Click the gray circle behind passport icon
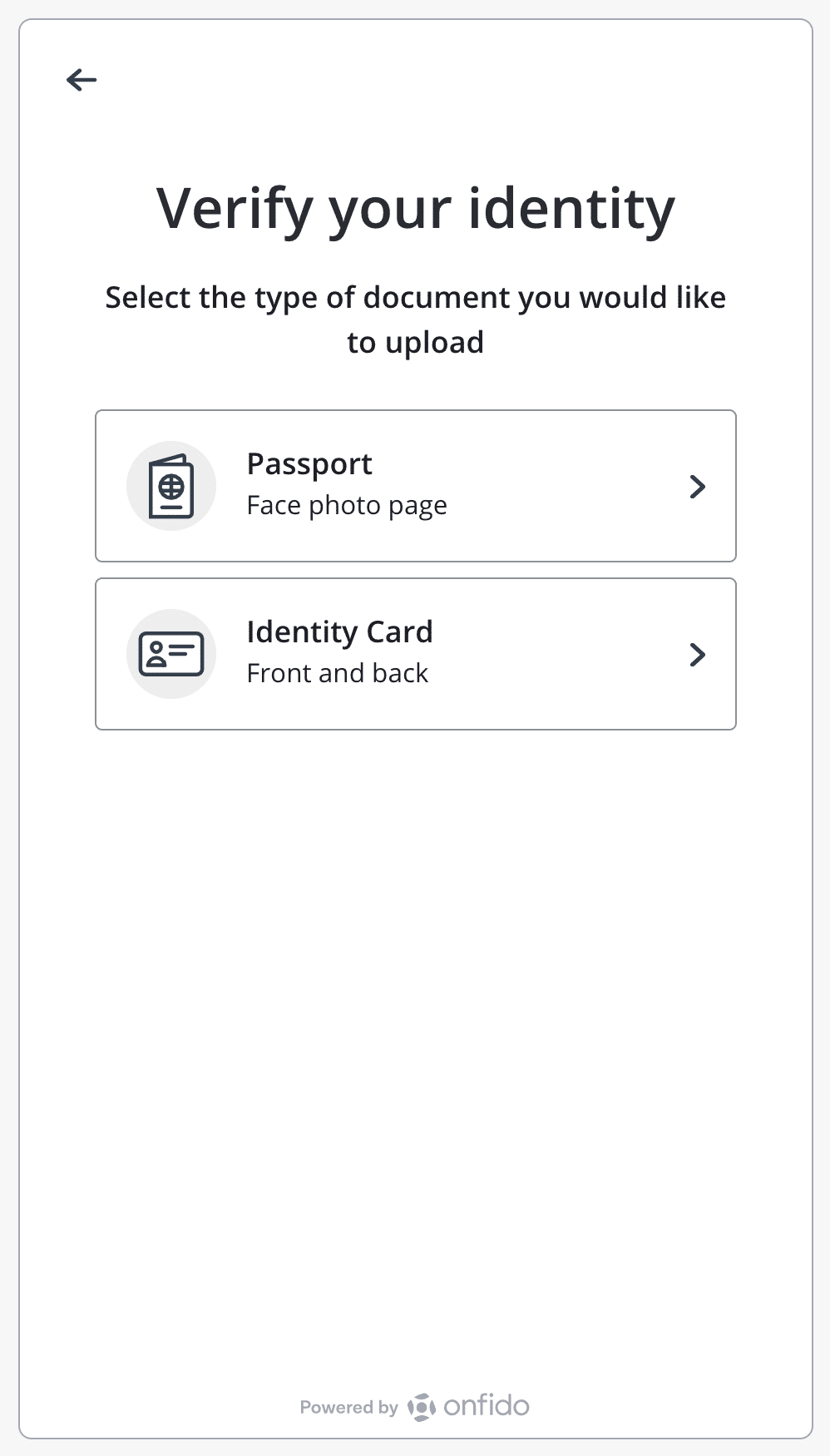This screenshot has width=830, height=1456. point(171,486)
